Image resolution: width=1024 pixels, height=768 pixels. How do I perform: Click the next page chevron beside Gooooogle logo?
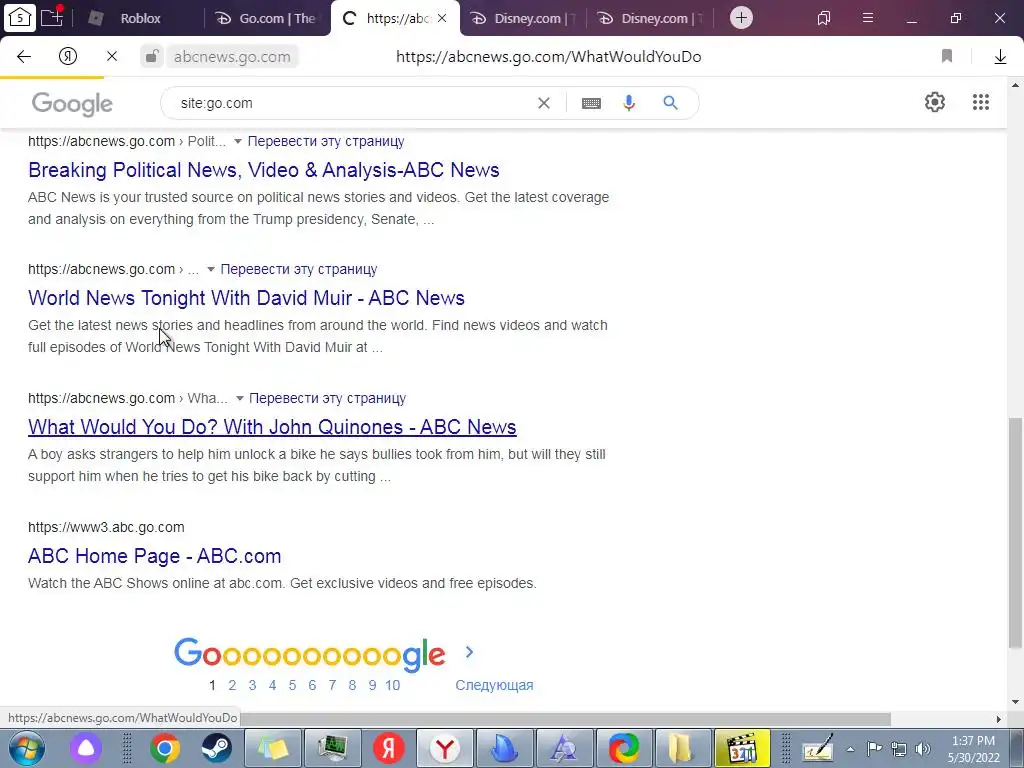[x=469, y=652]
